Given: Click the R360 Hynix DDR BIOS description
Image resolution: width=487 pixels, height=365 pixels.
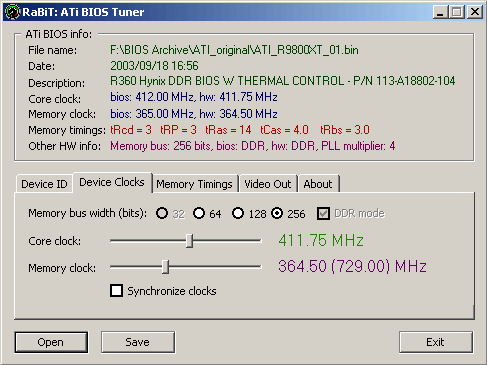Looking at the screenshot, I should (282, 81).
